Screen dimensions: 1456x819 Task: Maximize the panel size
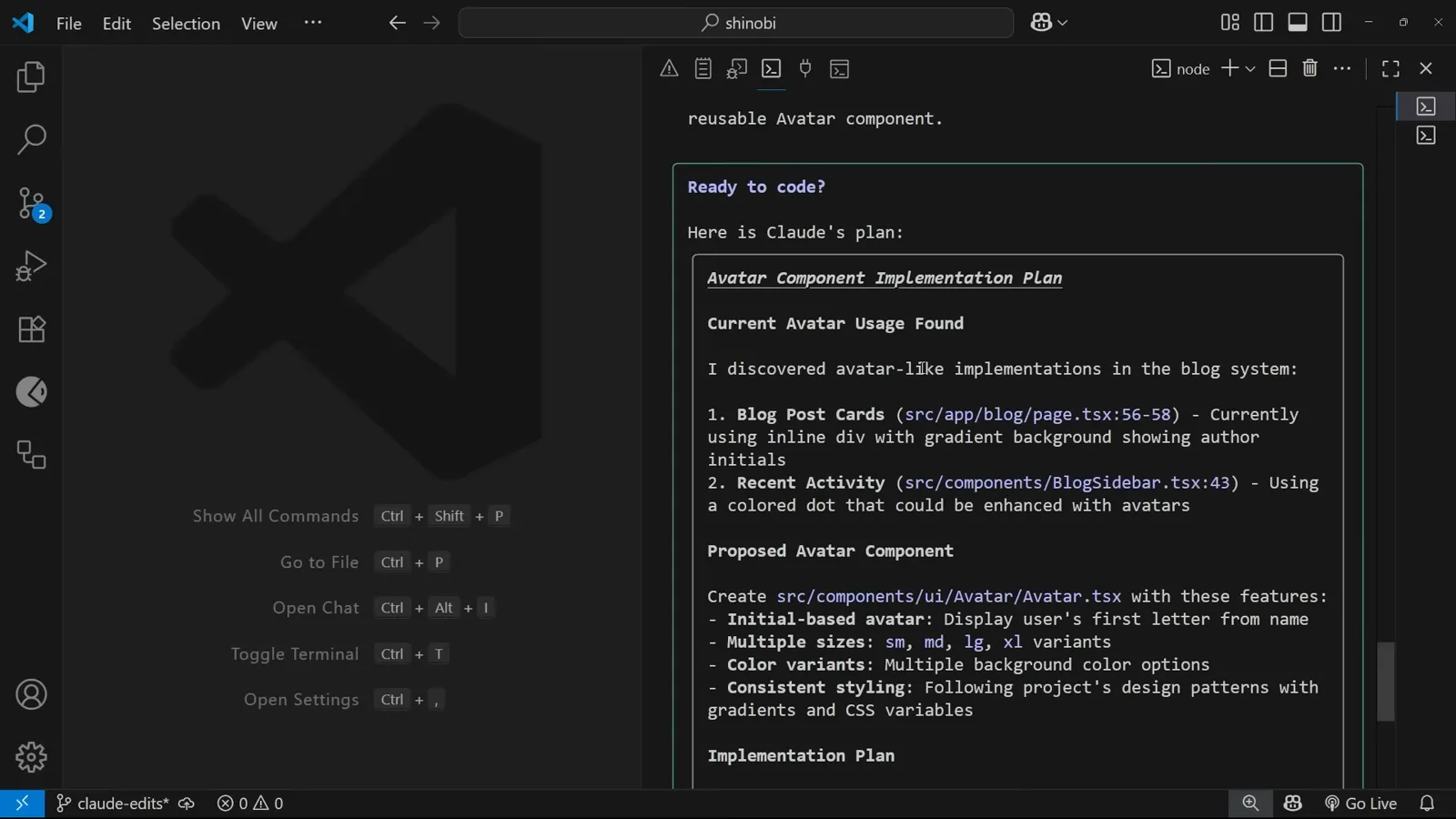pyautogui.click(x=1390, y=68)
